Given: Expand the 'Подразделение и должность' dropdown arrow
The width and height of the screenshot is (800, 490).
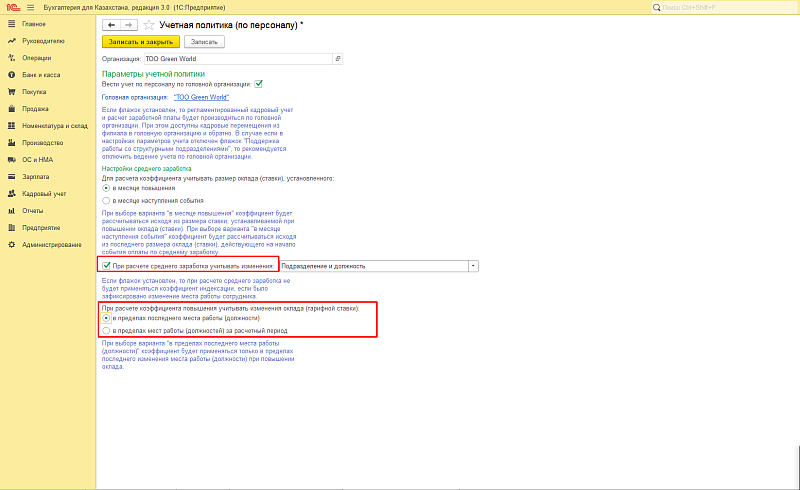Looking at the screenshot, I should (473, 266).
